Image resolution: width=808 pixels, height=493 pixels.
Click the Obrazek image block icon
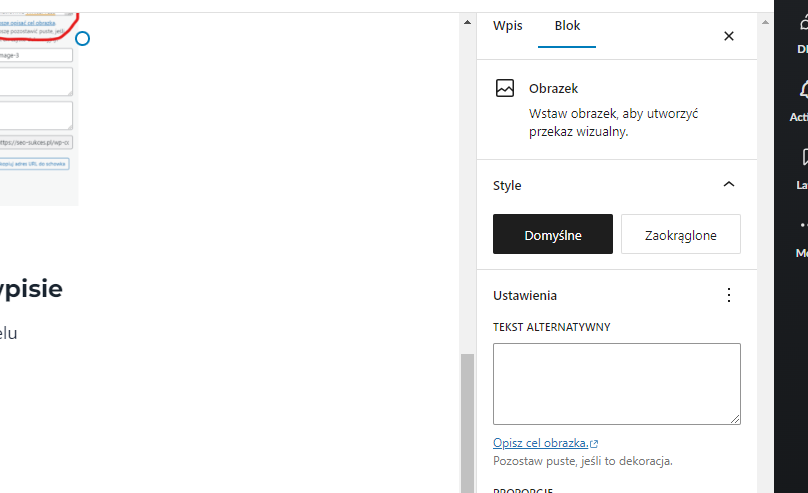tap(505, 89)
